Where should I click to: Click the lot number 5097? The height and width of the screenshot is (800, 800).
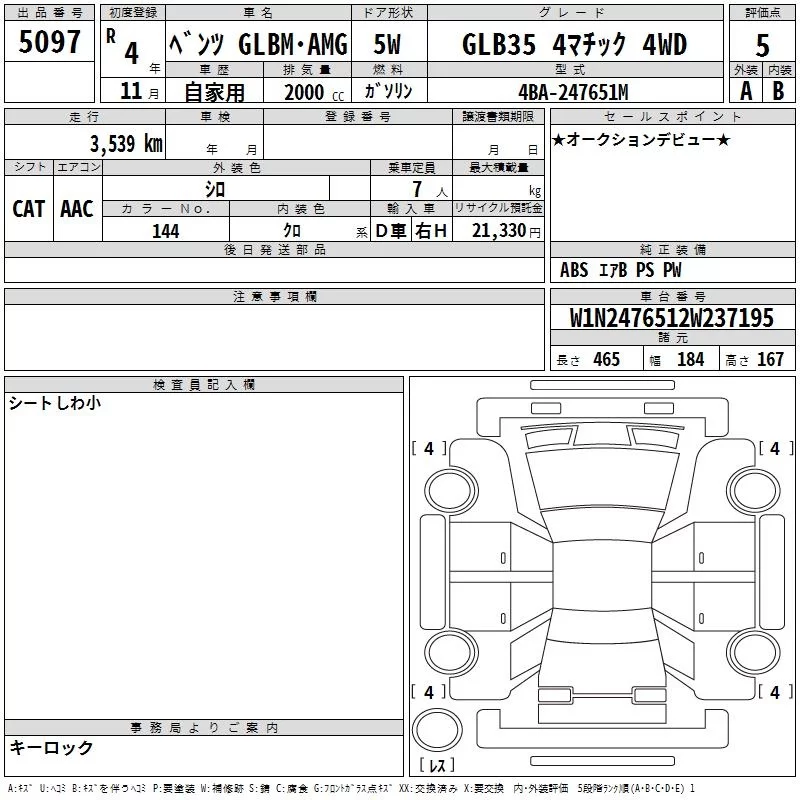(50, 43)
